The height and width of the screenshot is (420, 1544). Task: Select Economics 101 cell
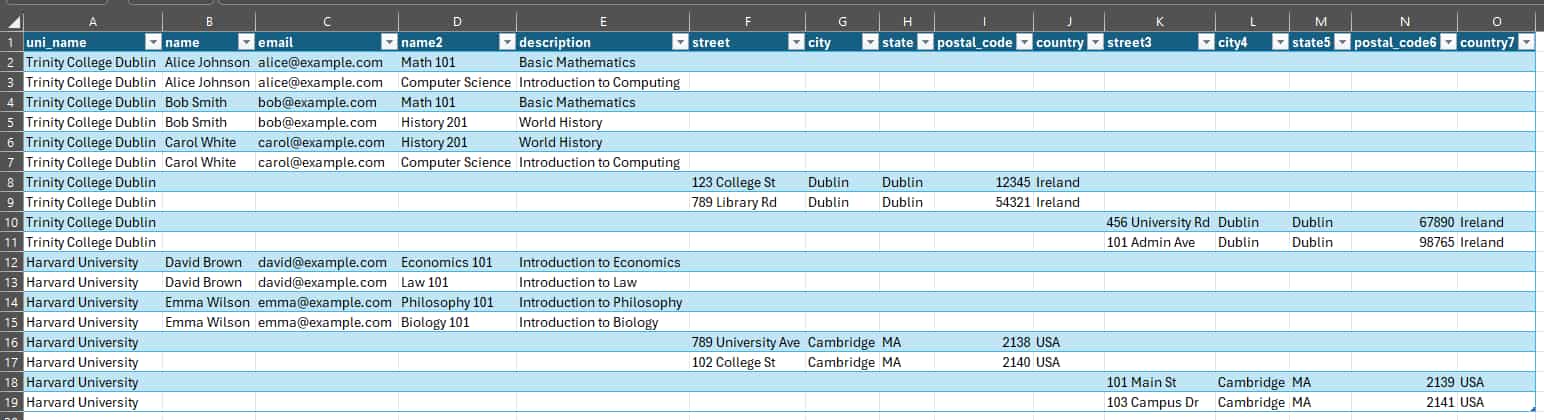[x=457, y=262]
